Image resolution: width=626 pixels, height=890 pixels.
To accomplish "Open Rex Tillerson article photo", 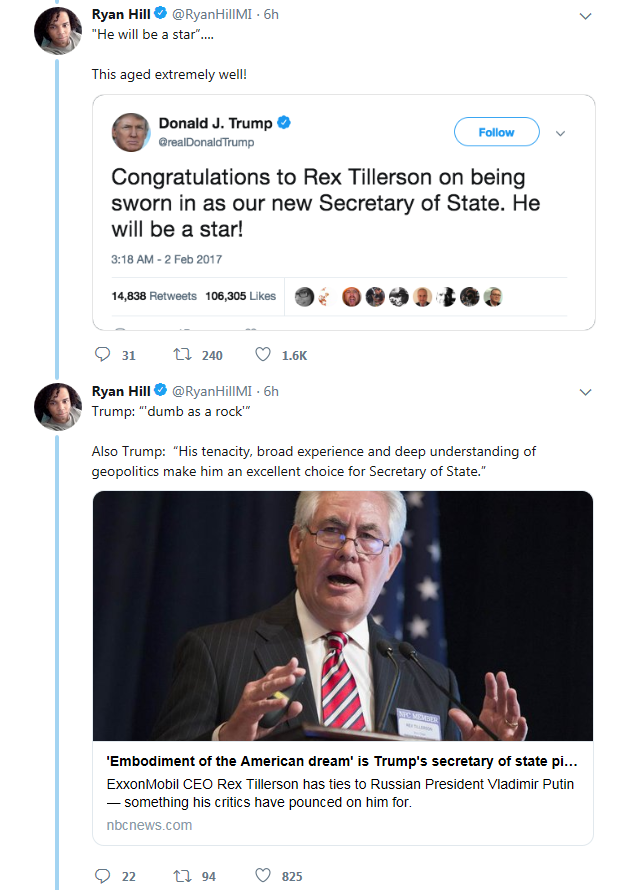I will pos(342,615).
